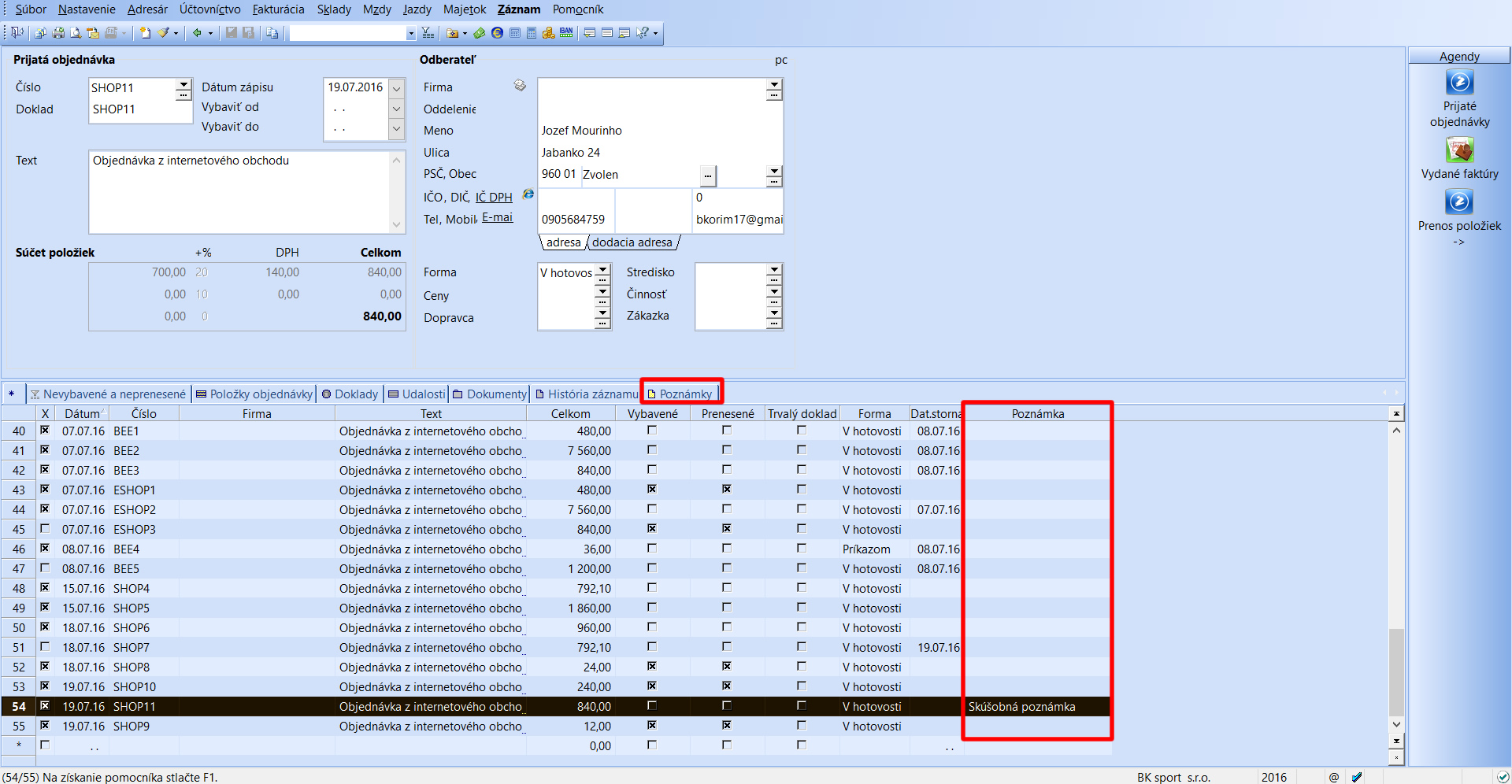Click the Internet Explorer icon near IČ DPH

point(528,194)
